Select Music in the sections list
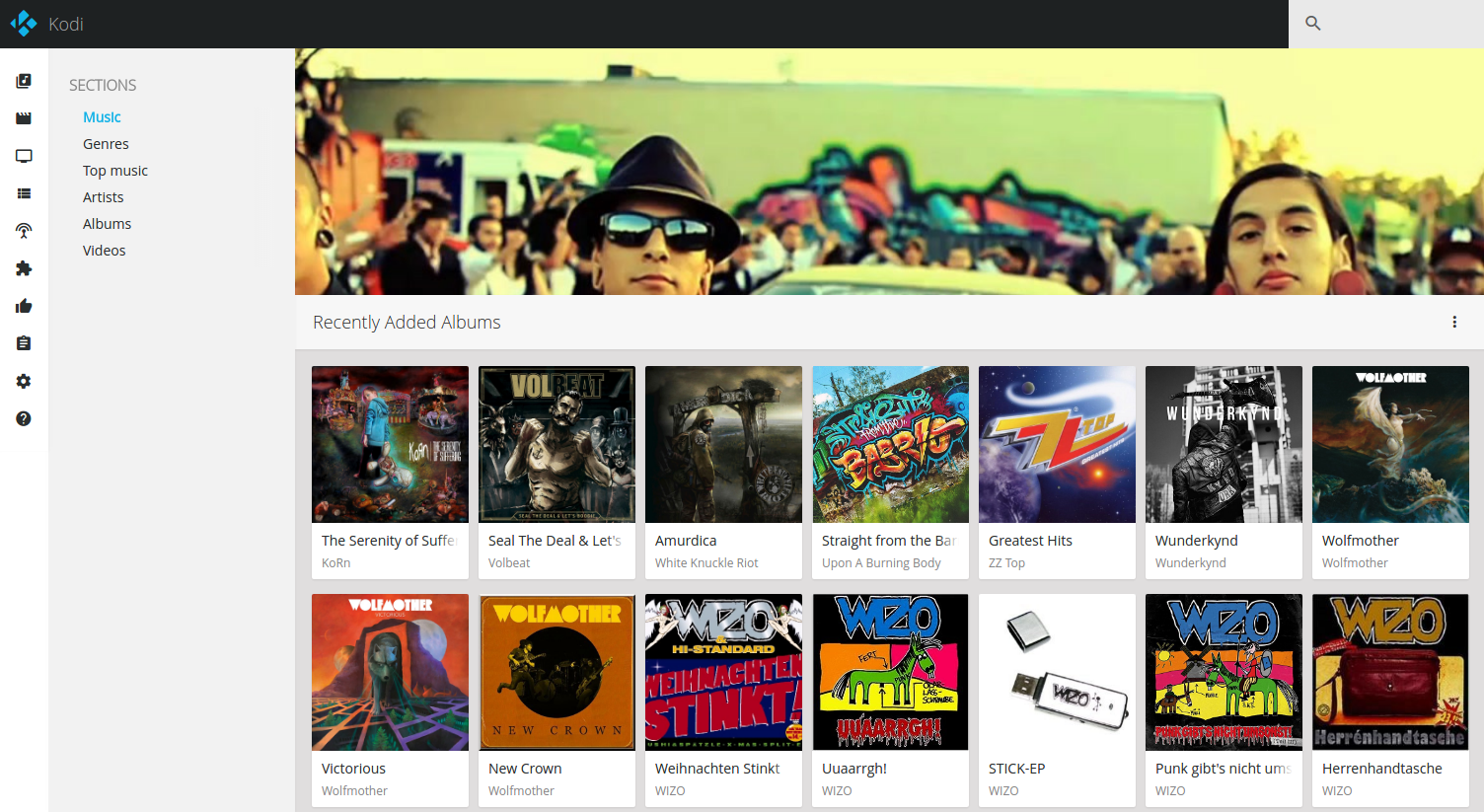The height and width of the screenshot is (812, 1484). 102,116
